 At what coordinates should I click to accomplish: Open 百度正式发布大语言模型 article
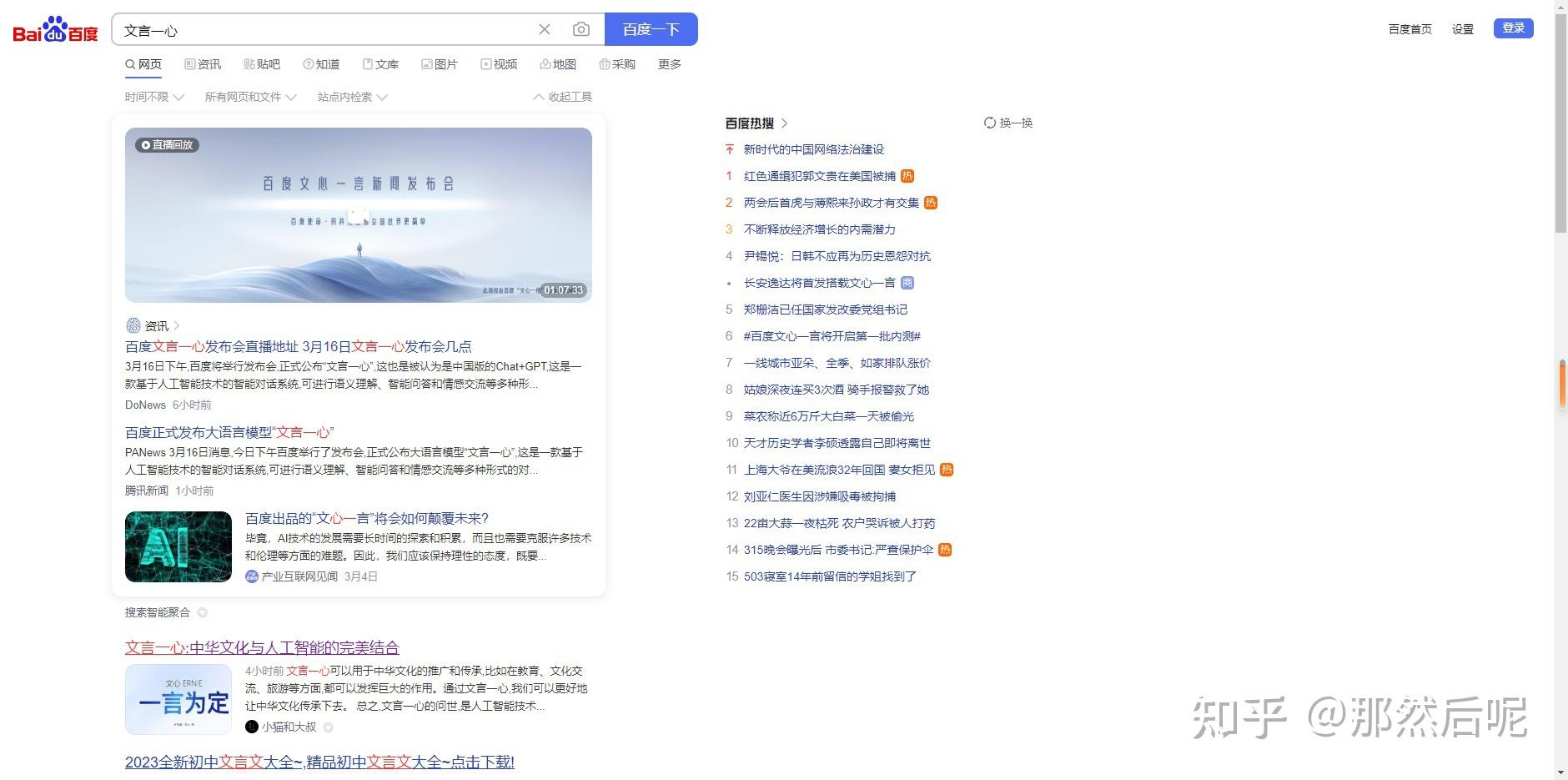(x=229, y=432)
